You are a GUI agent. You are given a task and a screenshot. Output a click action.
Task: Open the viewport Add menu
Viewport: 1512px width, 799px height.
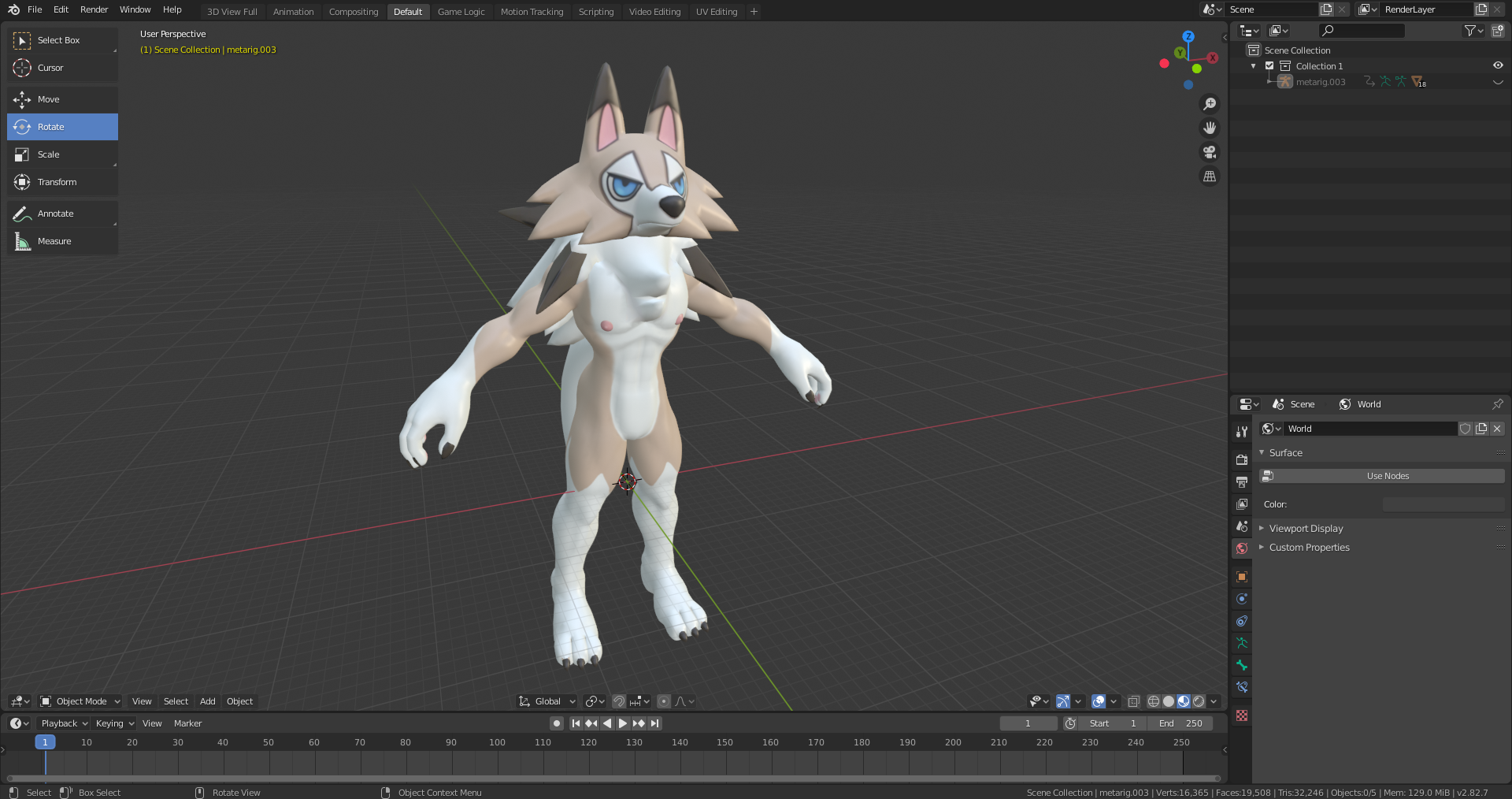pos(207,701)
